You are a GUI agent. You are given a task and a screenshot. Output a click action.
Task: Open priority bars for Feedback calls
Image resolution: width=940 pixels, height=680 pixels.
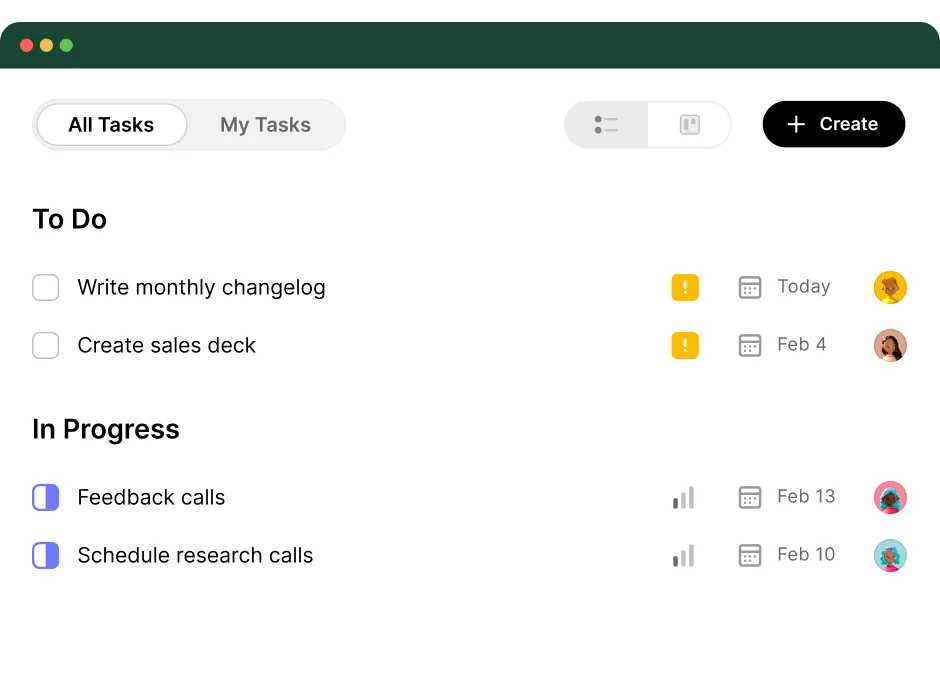(683, 497)
